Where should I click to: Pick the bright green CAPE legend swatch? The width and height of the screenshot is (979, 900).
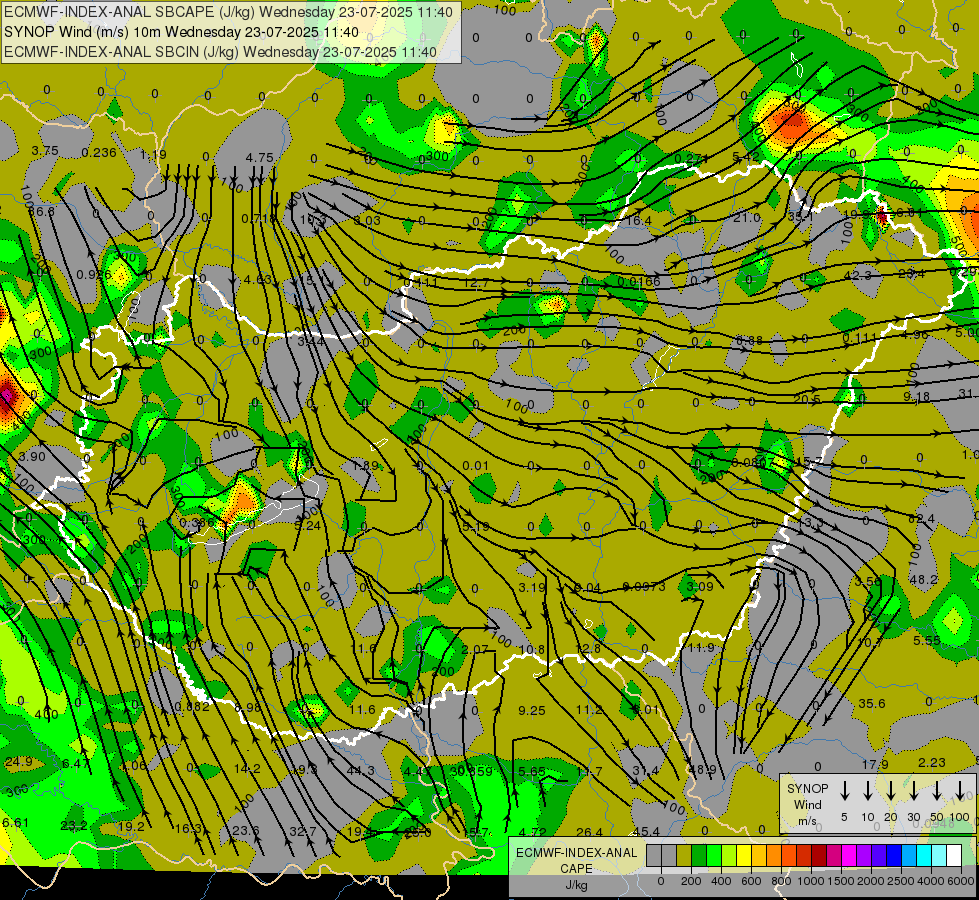click(714, 856)
